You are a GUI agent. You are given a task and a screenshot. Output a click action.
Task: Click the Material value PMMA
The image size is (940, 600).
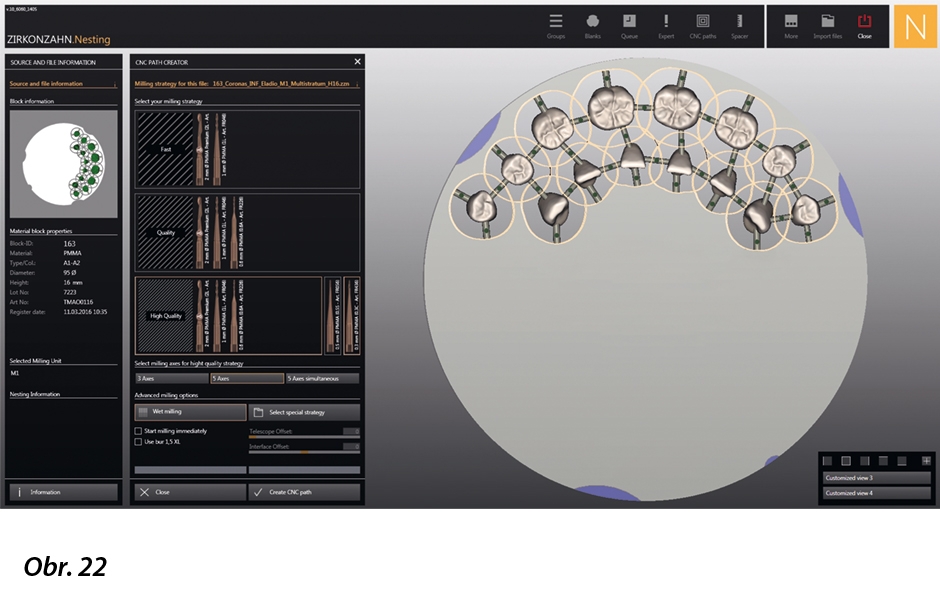(x=73, y=254)
